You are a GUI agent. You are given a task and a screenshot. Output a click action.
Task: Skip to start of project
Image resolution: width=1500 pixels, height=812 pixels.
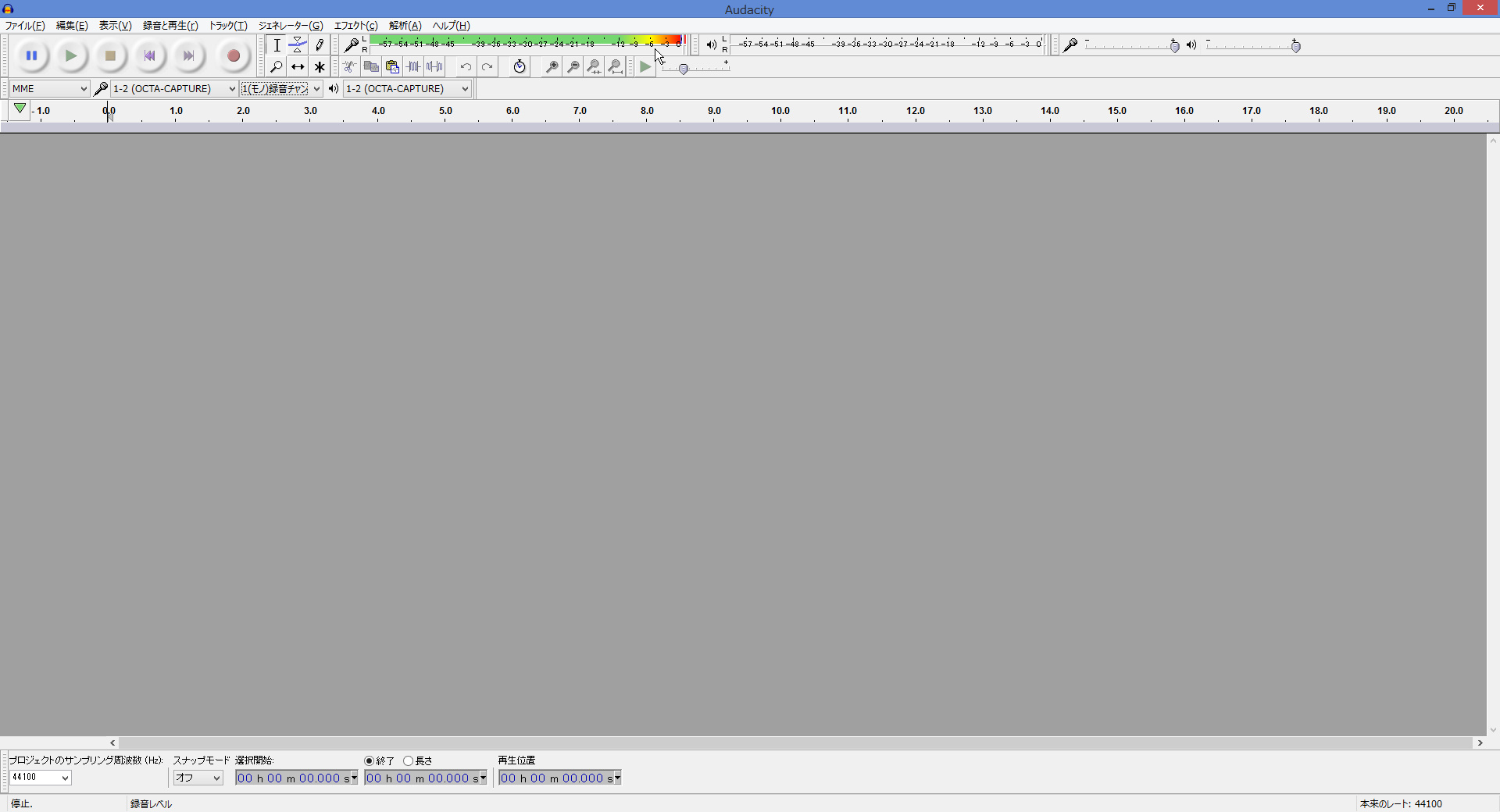click(x=149, y=56)
